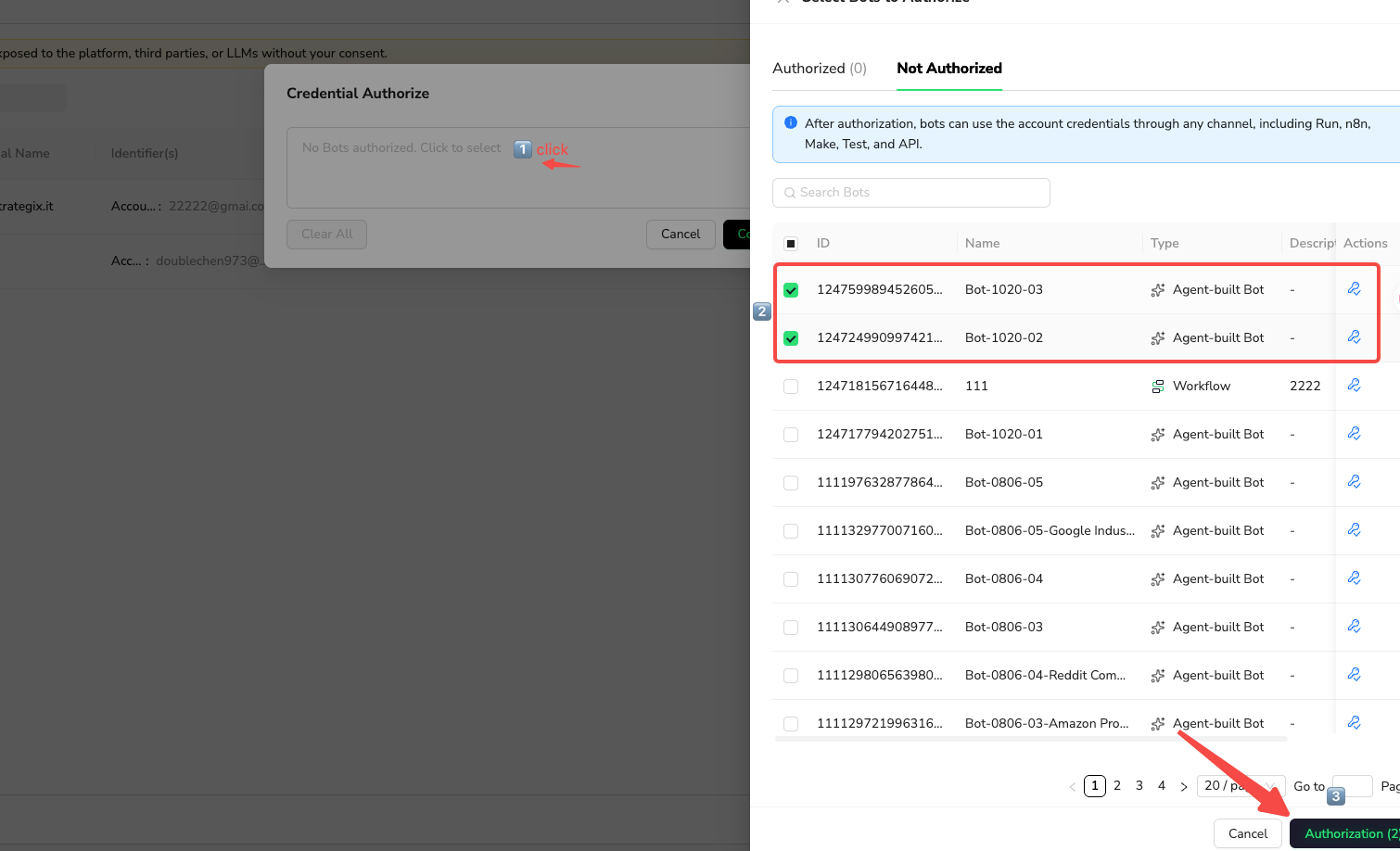Go to next page with the right chevron
This screenshot has height=851, width=1400.
click(1184, 786)
